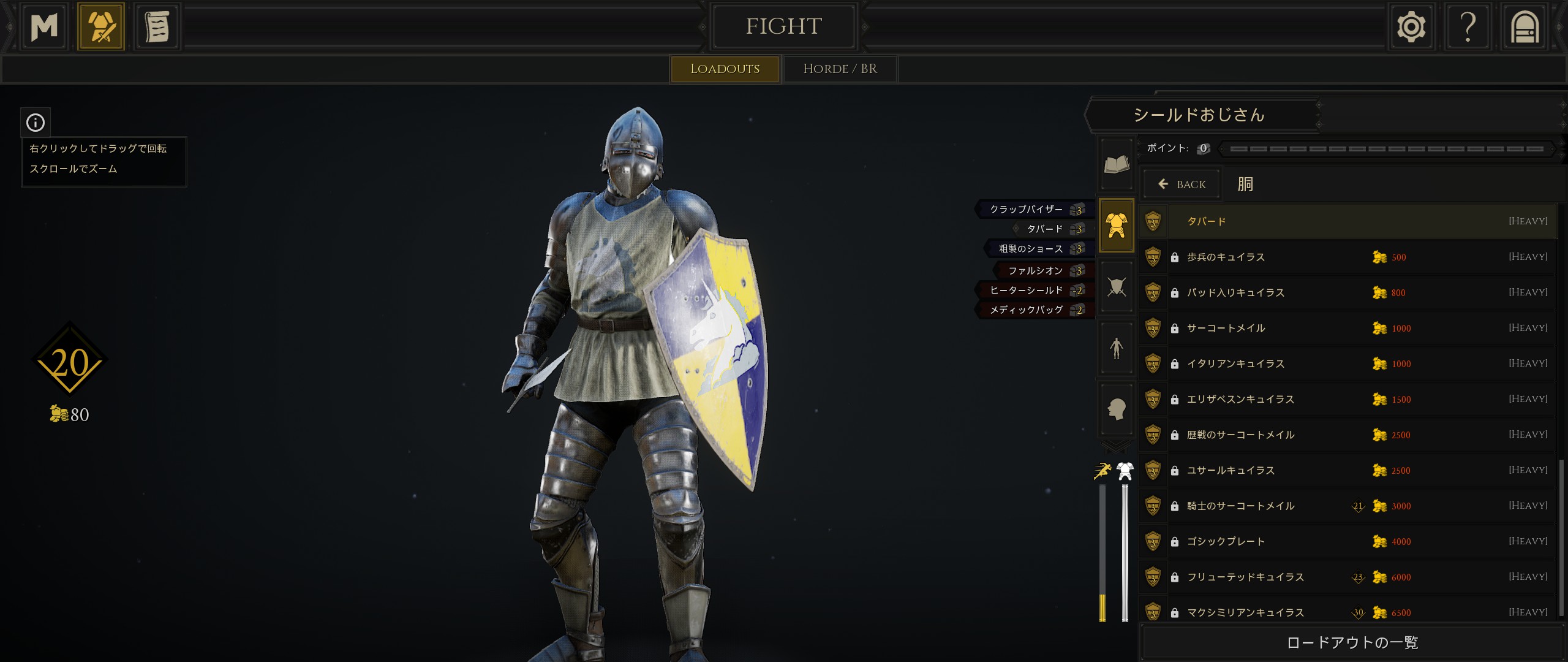The image size is (1568, 662).
Task: Go back with the BACK button
Action: coord(1182,185)
